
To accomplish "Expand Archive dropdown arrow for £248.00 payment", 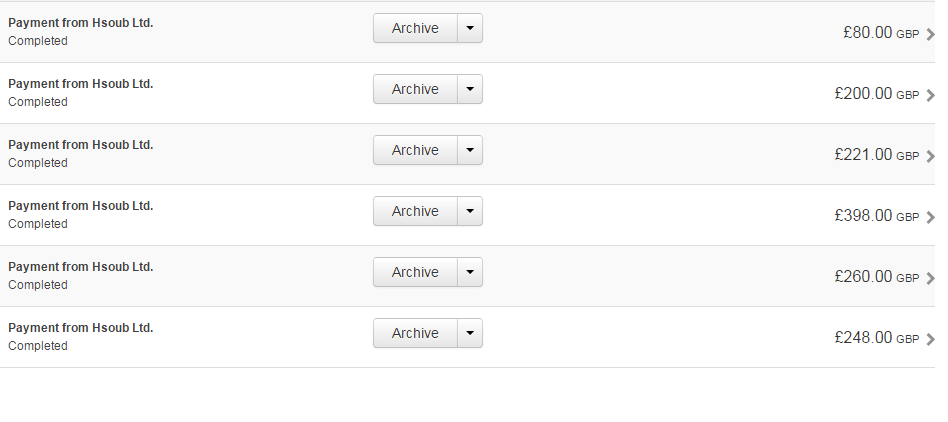I will (x=470, y=333).
